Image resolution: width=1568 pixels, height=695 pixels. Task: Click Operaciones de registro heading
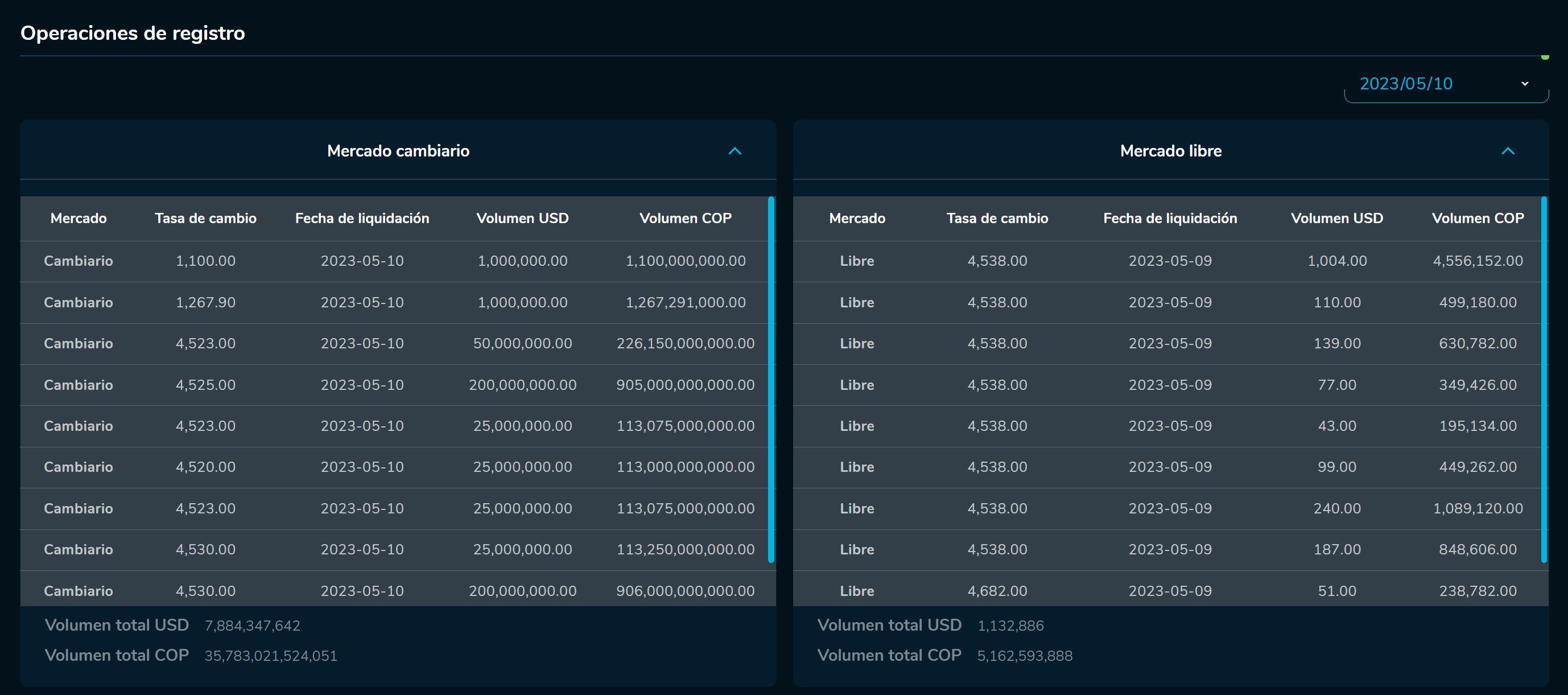[133, 34]
